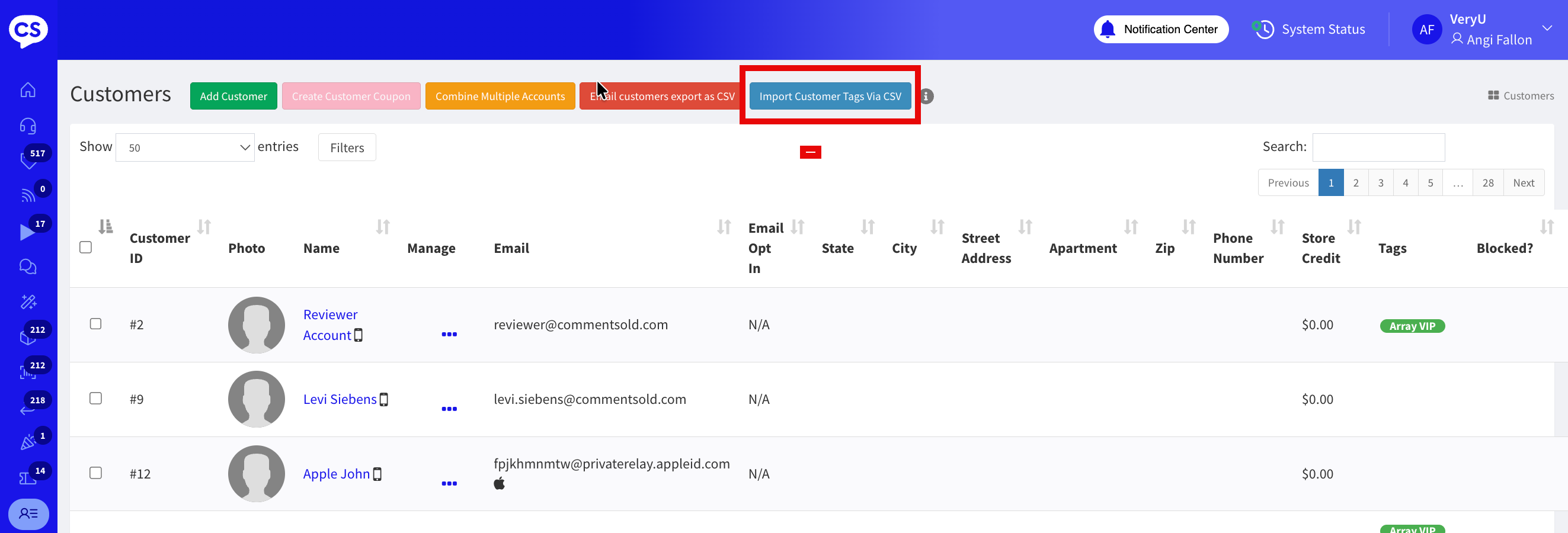The width and height of the screenshot is (1568, 533).
Task: Click the small red minus button
Action: coord(810,152)
